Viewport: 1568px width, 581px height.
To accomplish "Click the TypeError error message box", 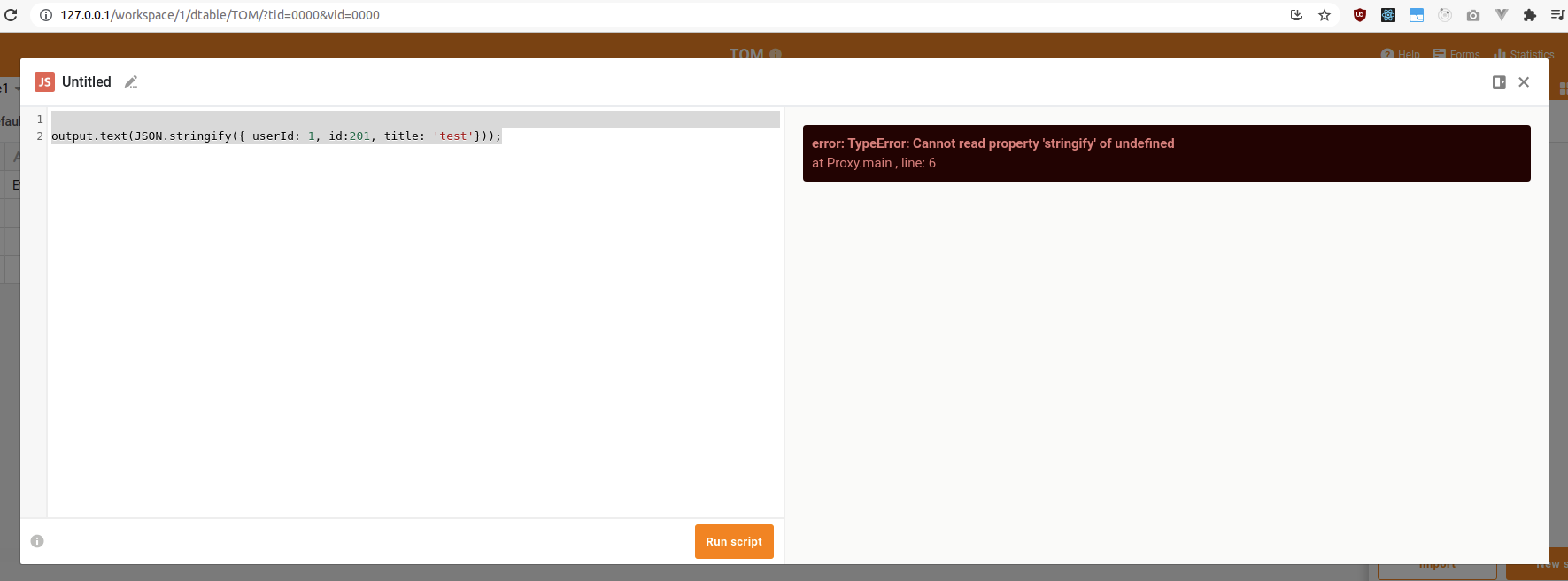I will [1166, 153].
